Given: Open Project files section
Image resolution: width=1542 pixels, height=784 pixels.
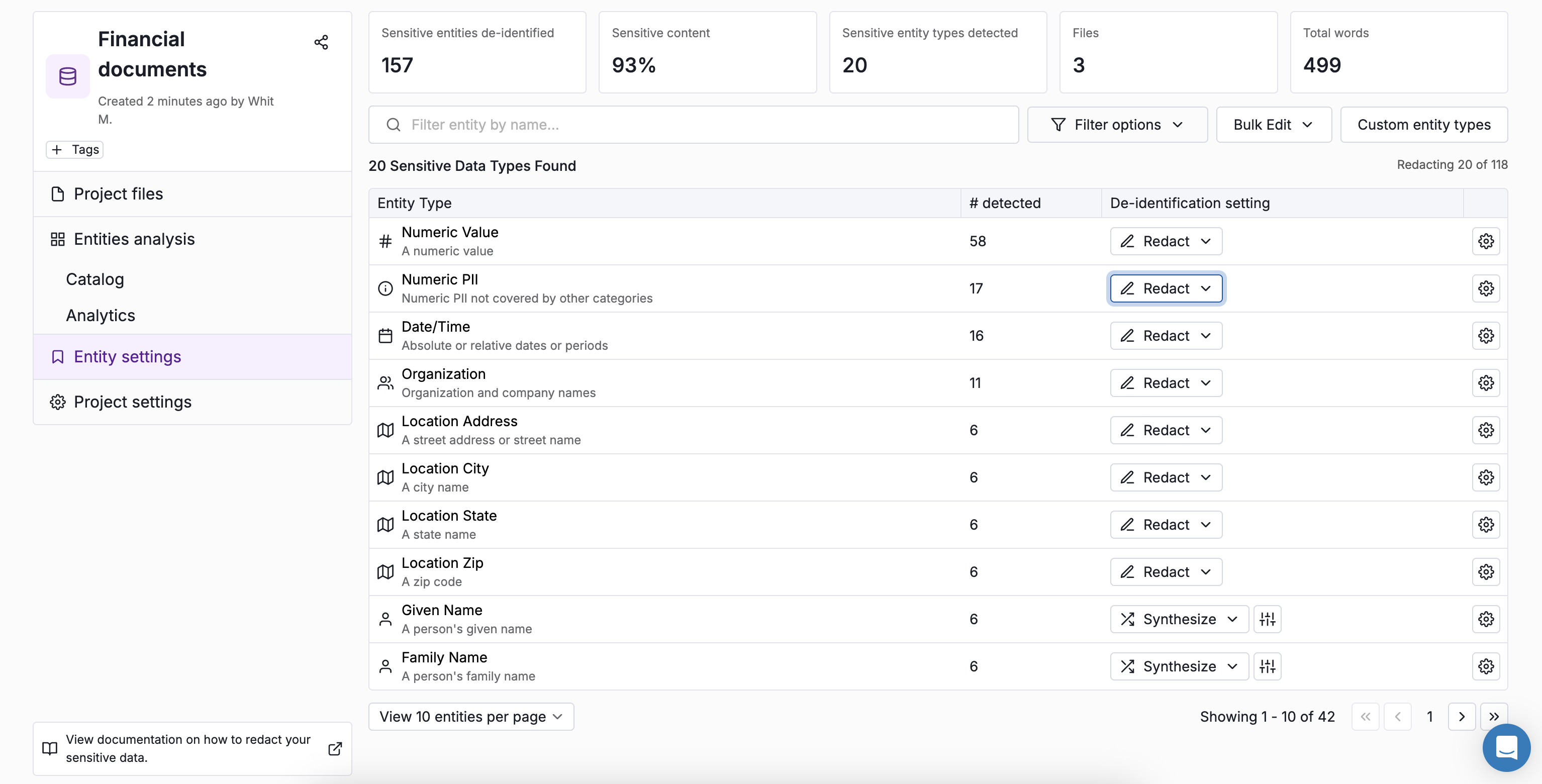Looking at the screenshot, I should click(119, 194).
